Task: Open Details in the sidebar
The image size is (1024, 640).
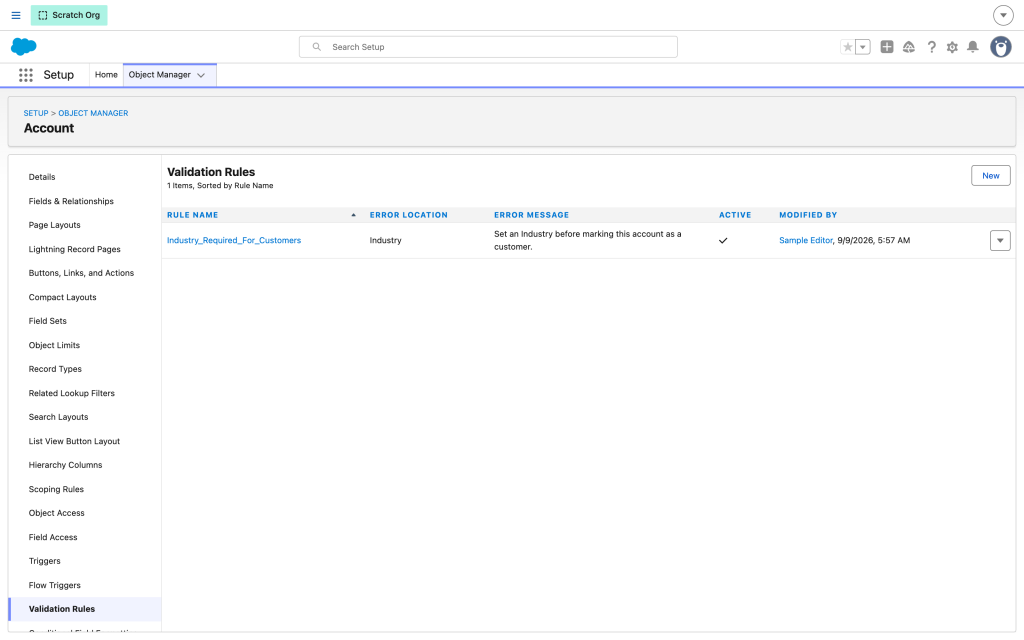Action: (42, 177)
